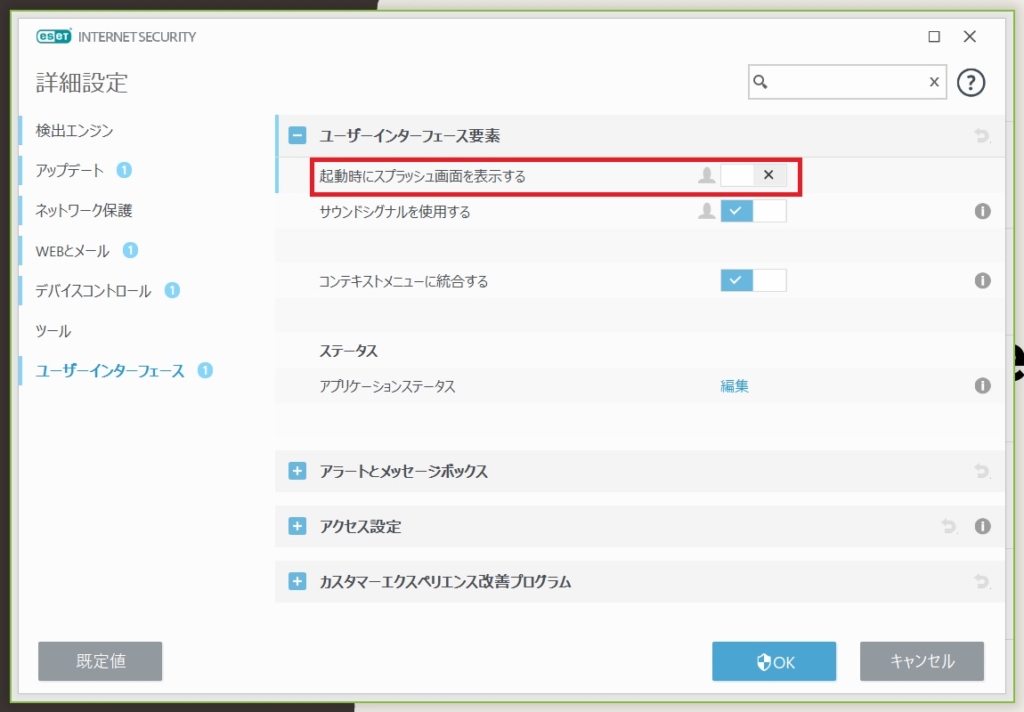Select WEBとメール category
The width and height of the screenshot is (1024, 712).
click(x=72, y=251)
